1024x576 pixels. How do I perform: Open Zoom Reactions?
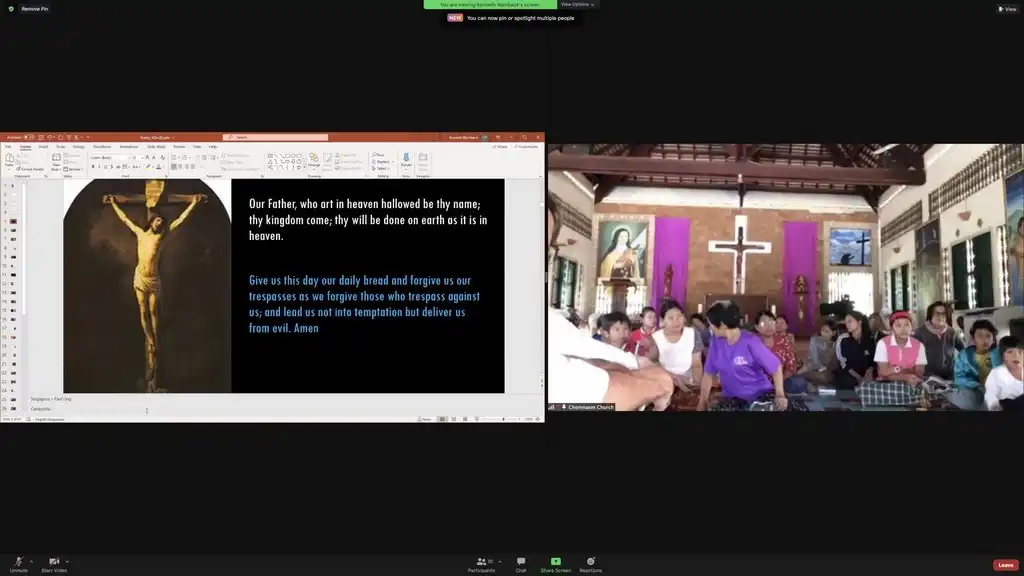[590, 565]
